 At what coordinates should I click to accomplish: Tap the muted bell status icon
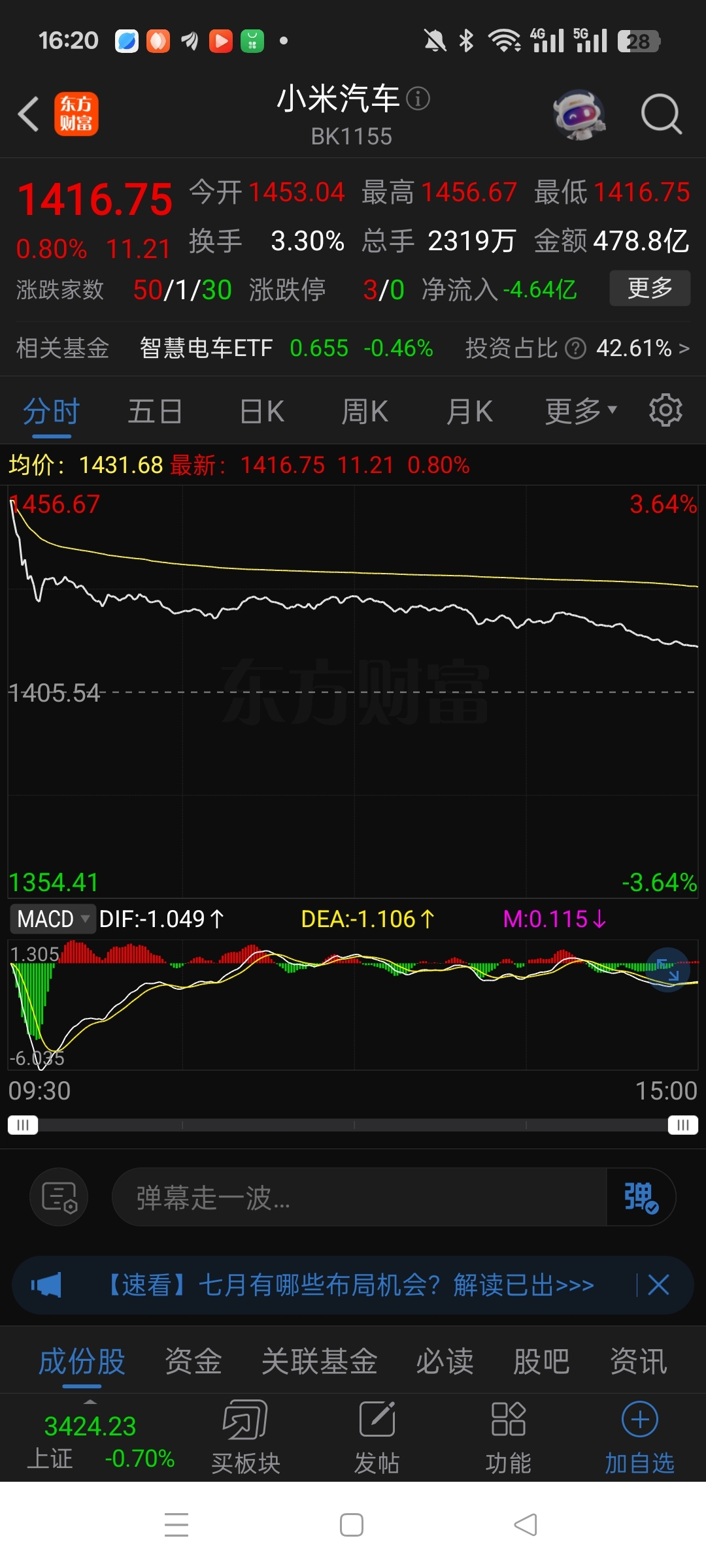pyautogui.click(x=435, y=41)
